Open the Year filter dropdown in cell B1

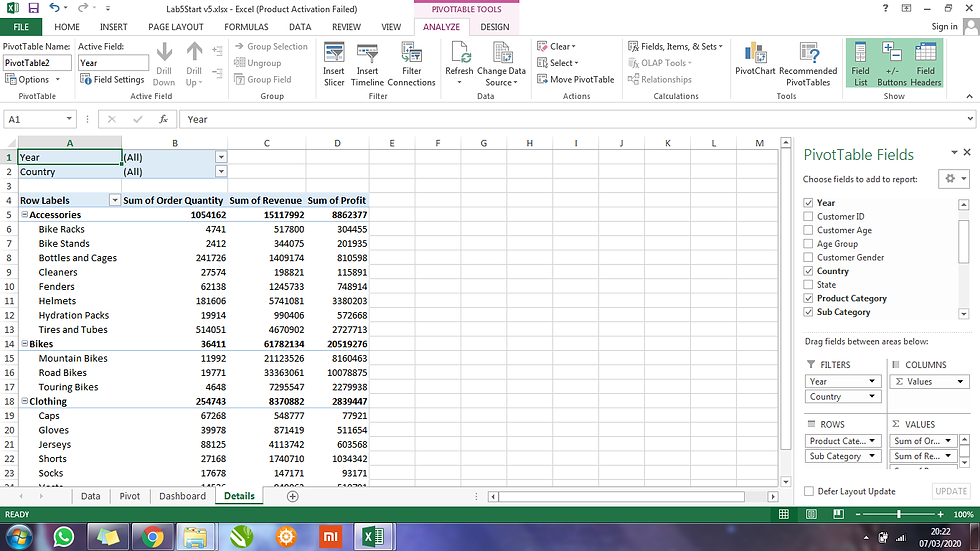[x=221, y=157]
